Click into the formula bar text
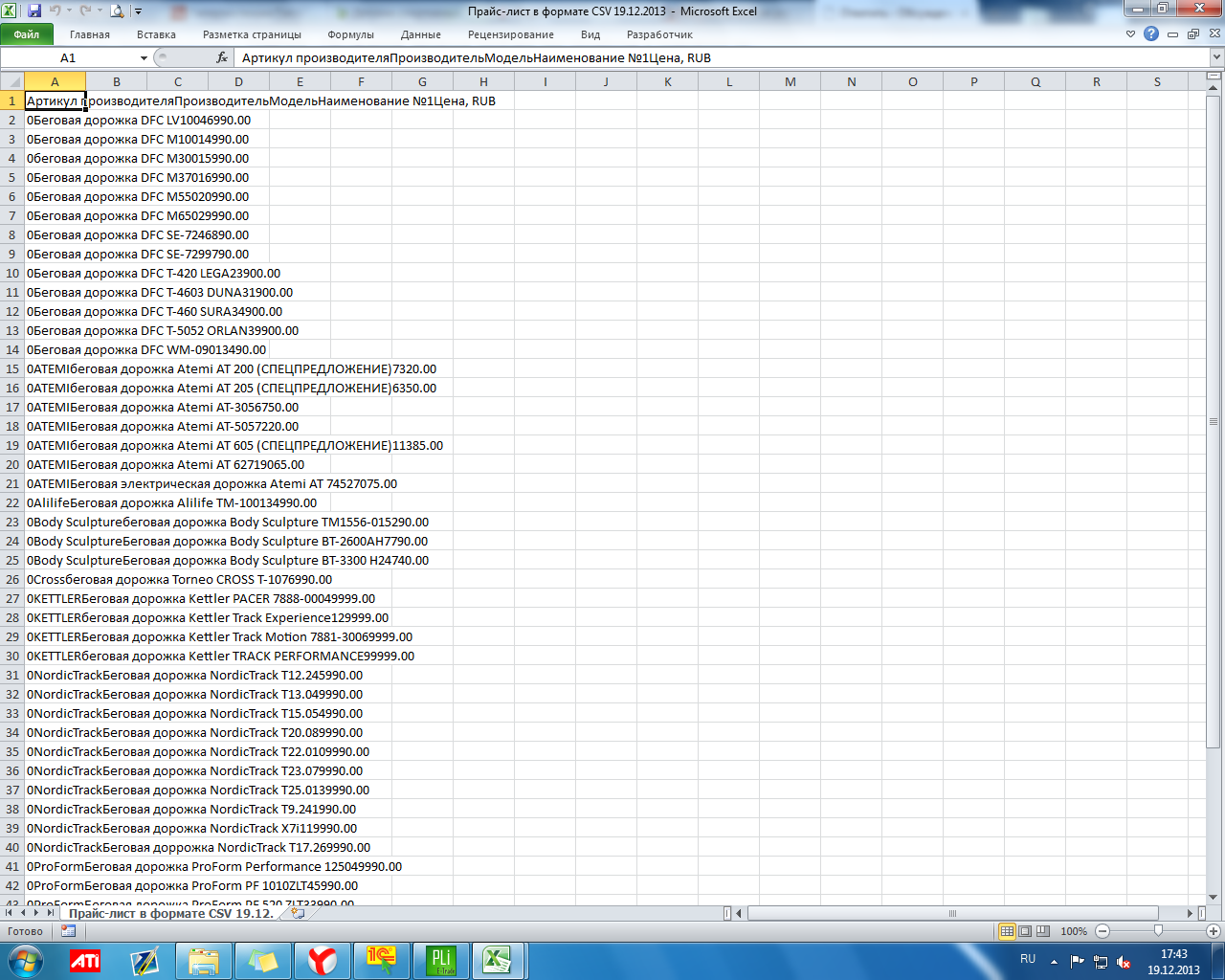The width and height of the screenshot is (1225, 980). [x=724, y=57]
